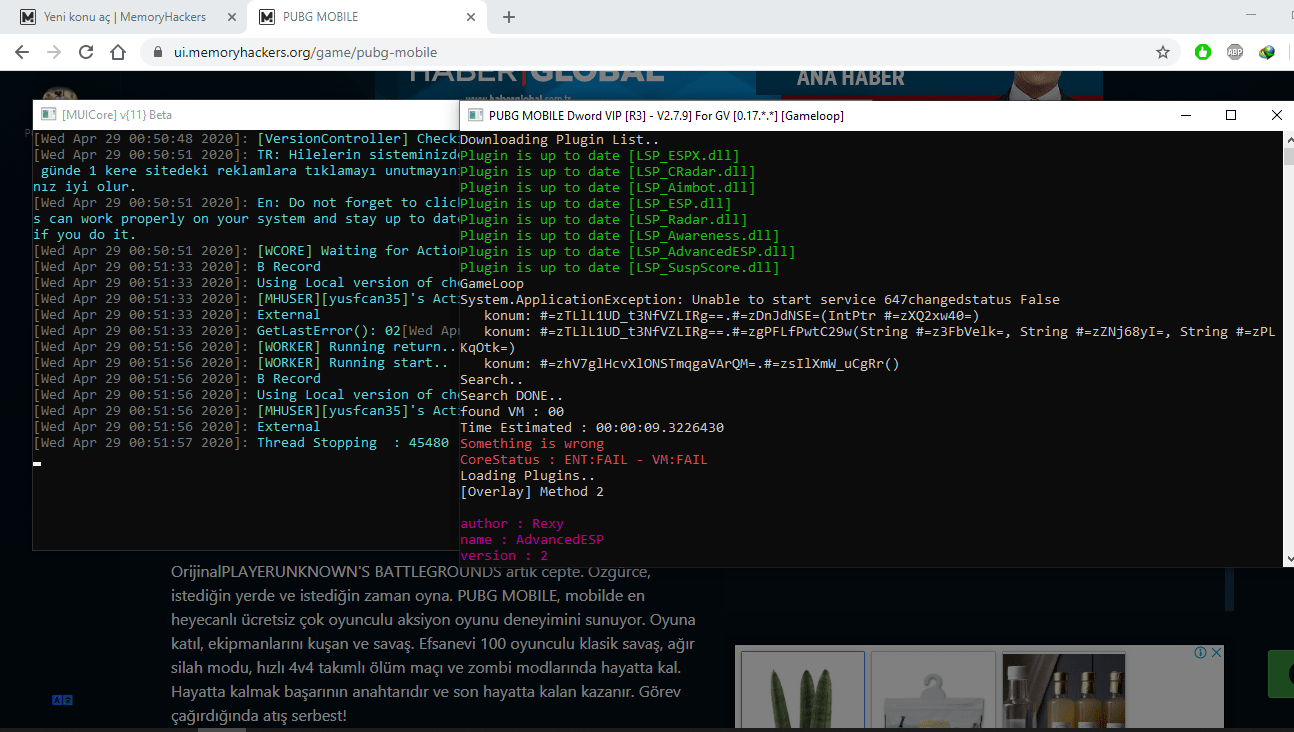
Task: Open the download manager globe extension
Action: point(1267,52)
